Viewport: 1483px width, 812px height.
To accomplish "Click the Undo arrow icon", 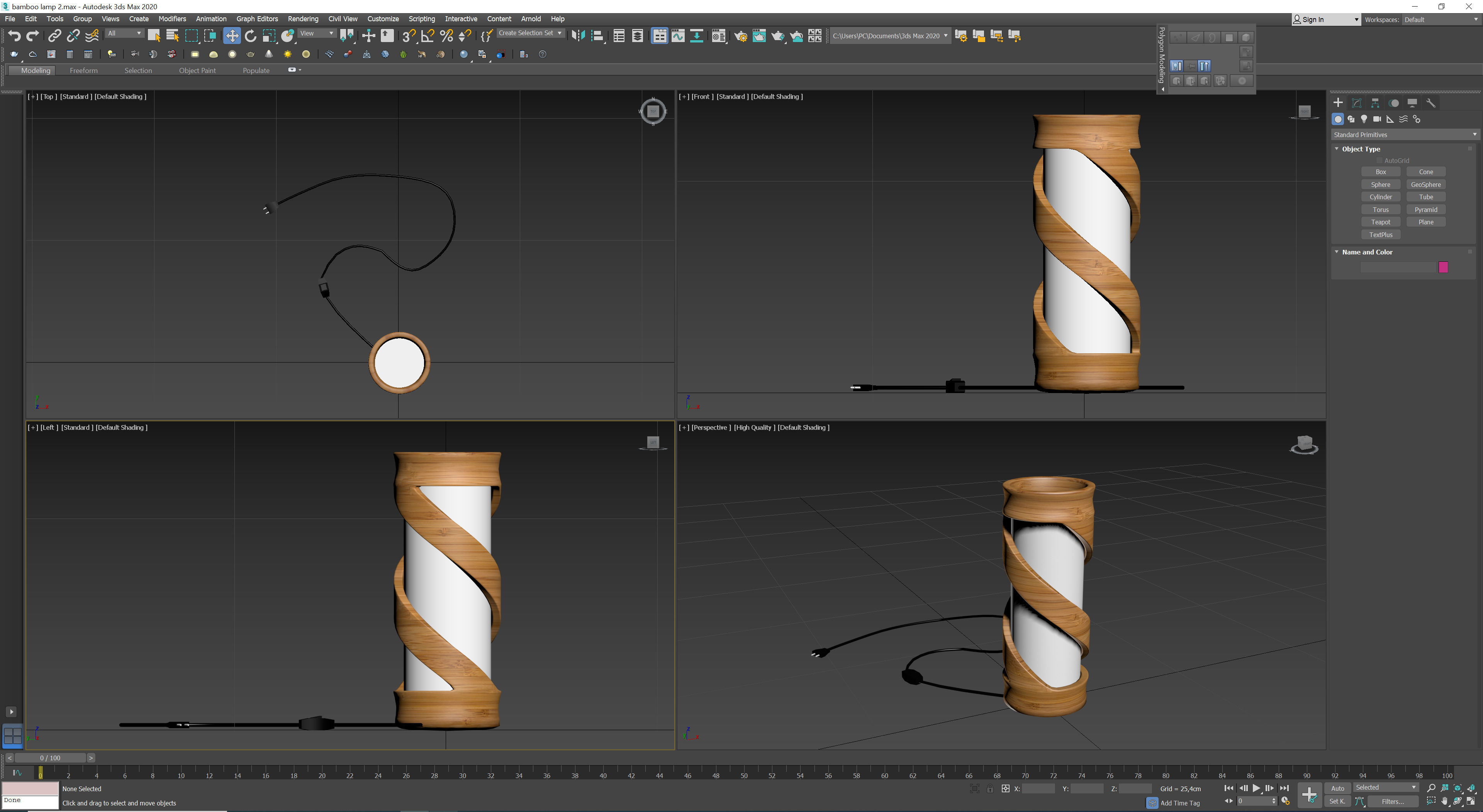I will (x=14, y=36).
